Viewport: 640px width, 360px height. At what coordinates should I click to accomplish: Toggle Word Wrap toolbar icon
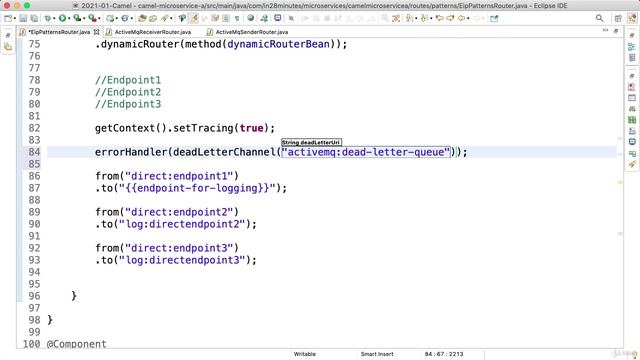coord(215,18)
